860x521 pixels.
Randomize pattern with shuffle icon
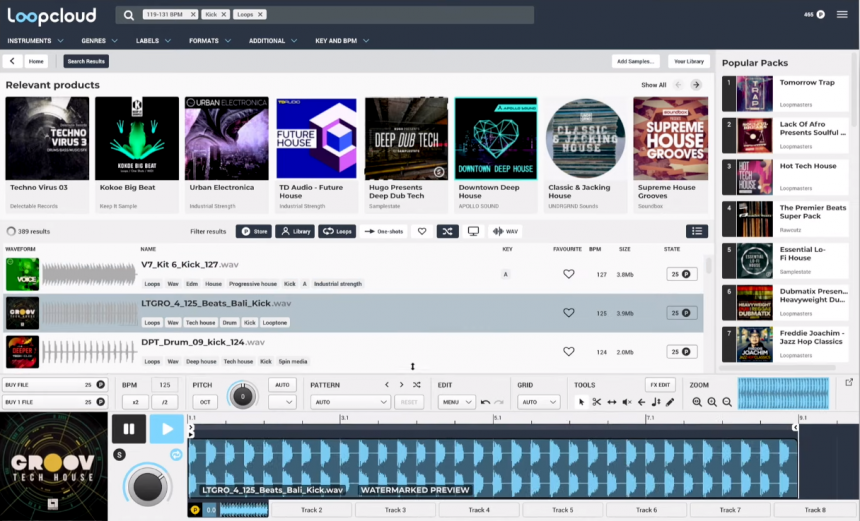[417, 385]
